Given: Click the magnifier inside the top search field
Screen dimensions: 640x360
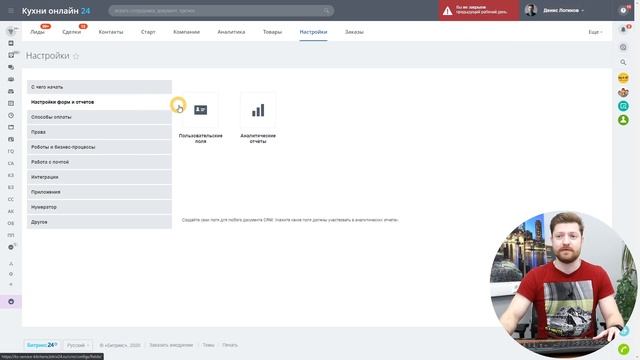Looking at the screenshot, I should [327, 11].
